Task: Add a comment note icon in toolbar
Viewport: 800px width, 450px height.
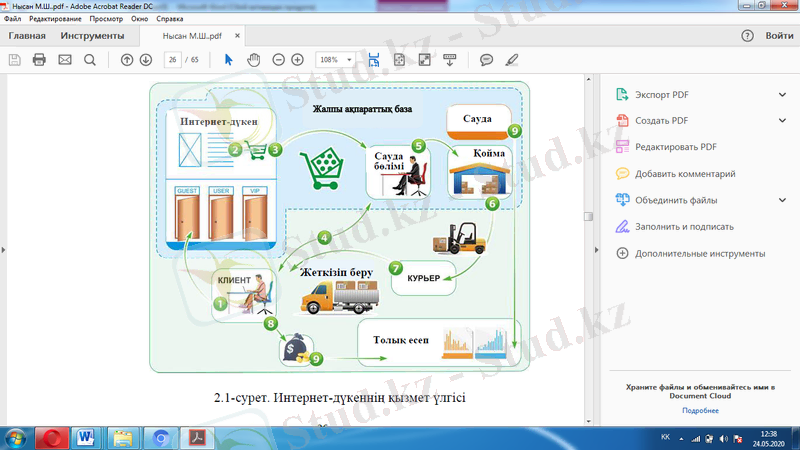Action: click(x=486, y=60)
